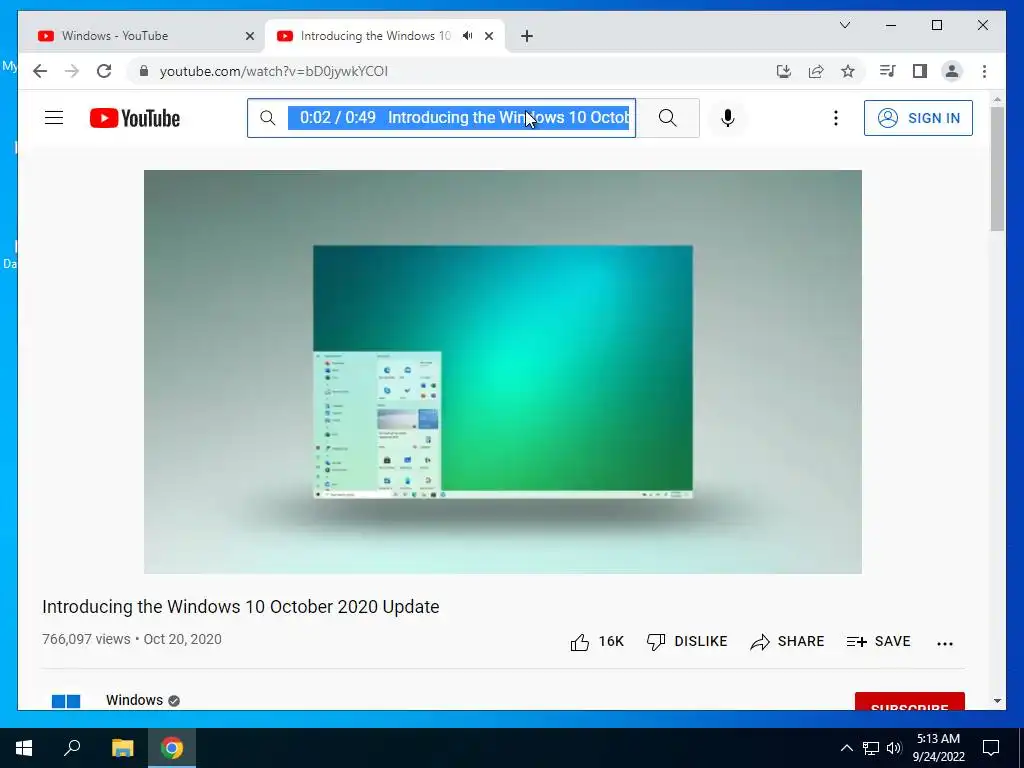Click the address bar URL

[274, 71]
